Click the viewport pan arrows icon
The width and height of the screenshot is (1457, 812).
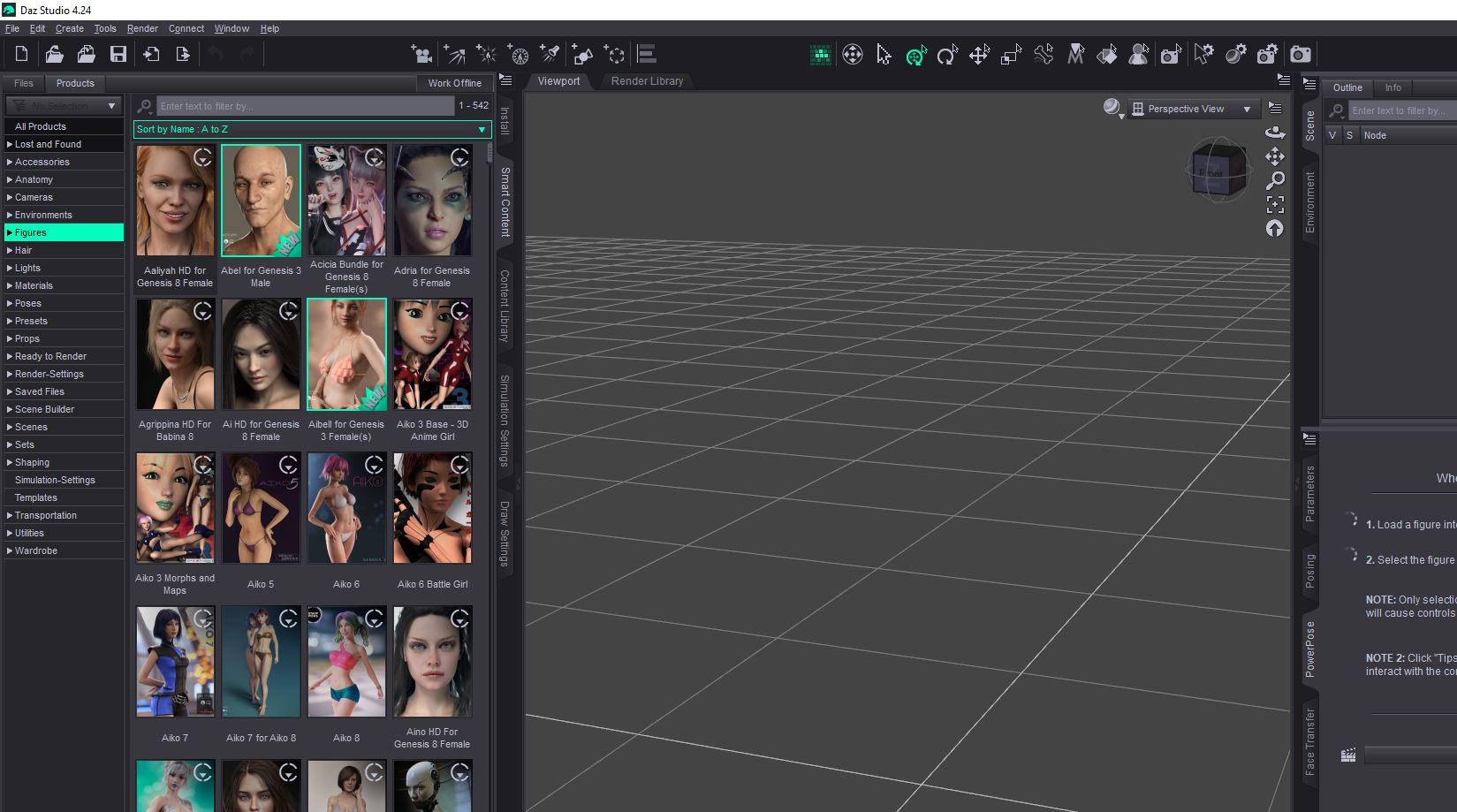(x=1275, y=156)
